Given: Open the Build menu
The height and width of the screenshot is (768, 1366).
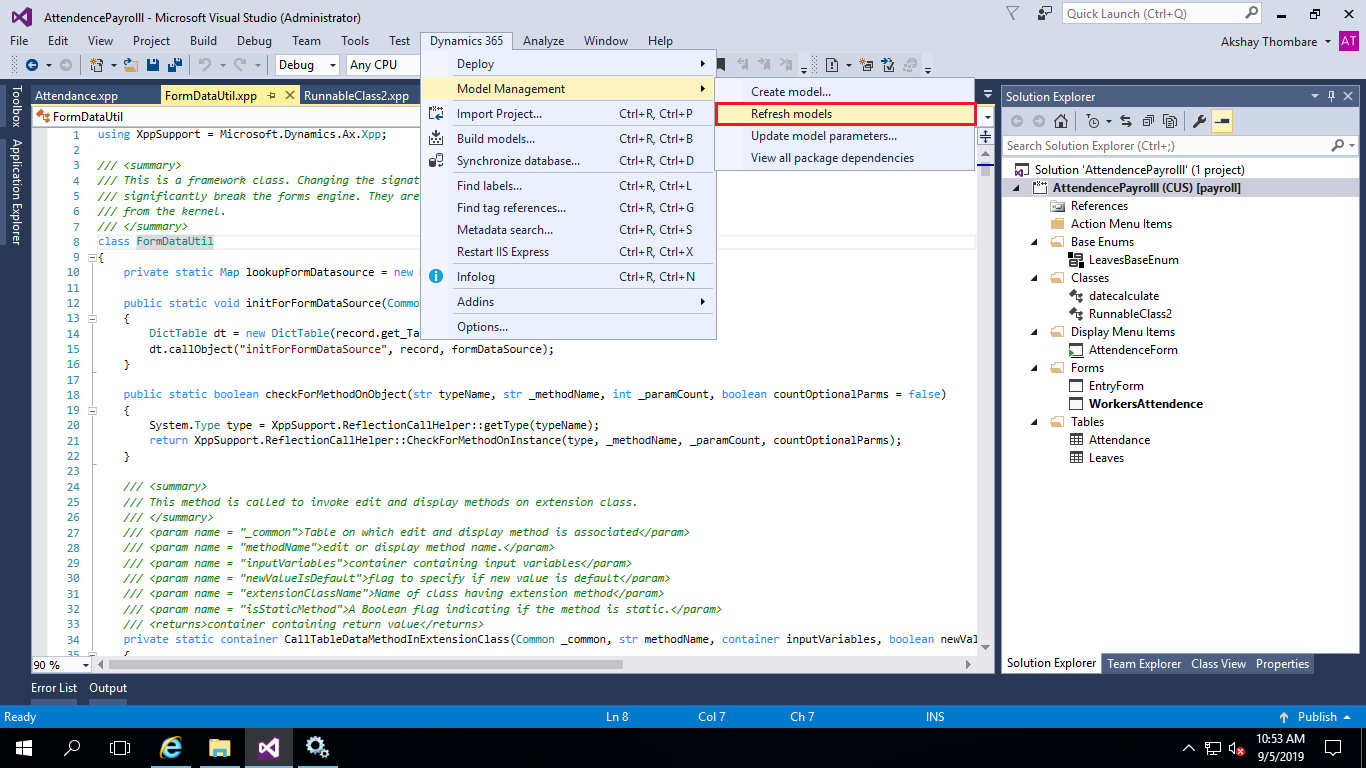Looking at the screenshot, I should [203, 41].
